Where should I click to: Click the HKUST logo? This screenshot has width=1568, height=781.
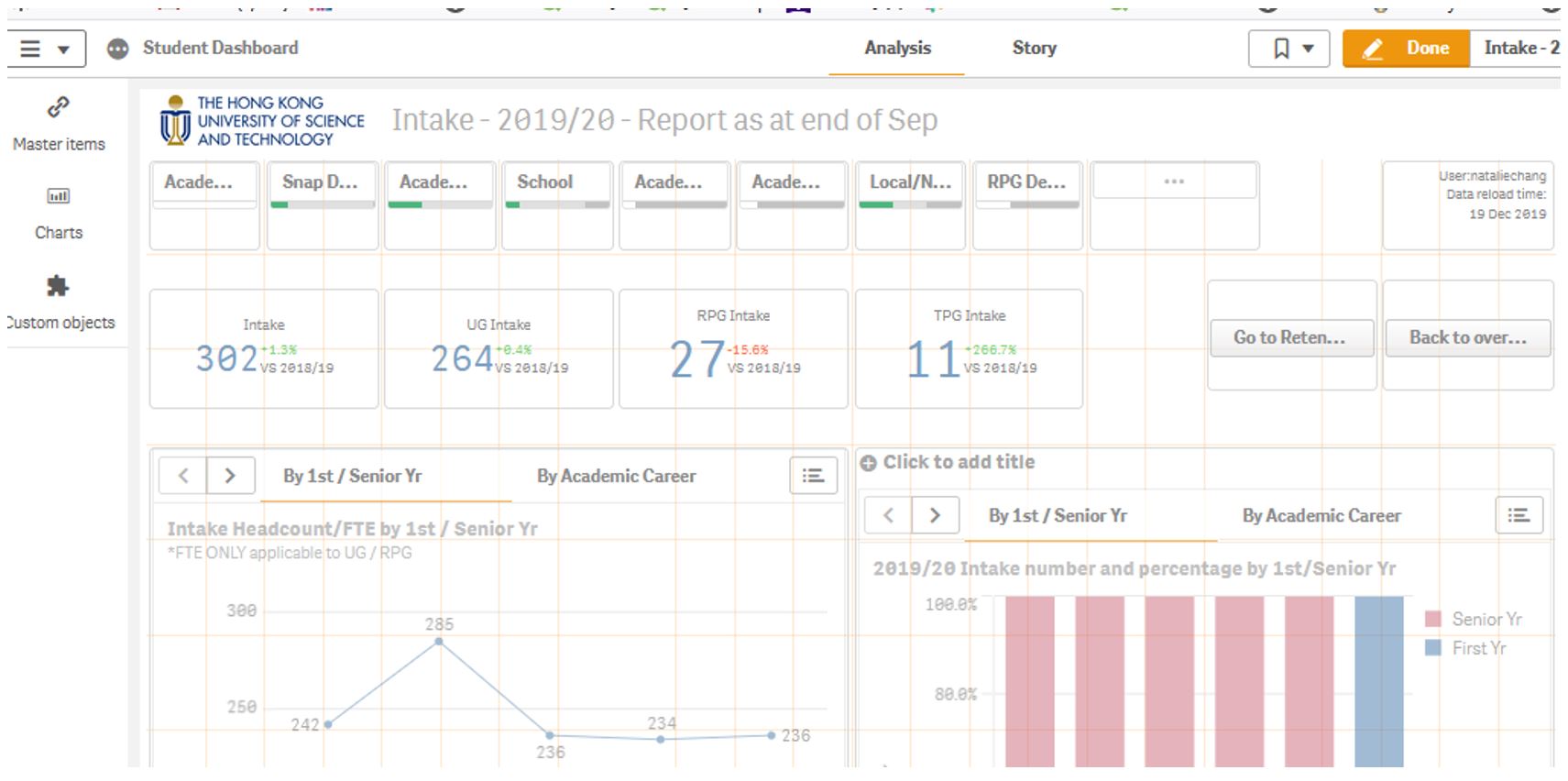(261, 121)
